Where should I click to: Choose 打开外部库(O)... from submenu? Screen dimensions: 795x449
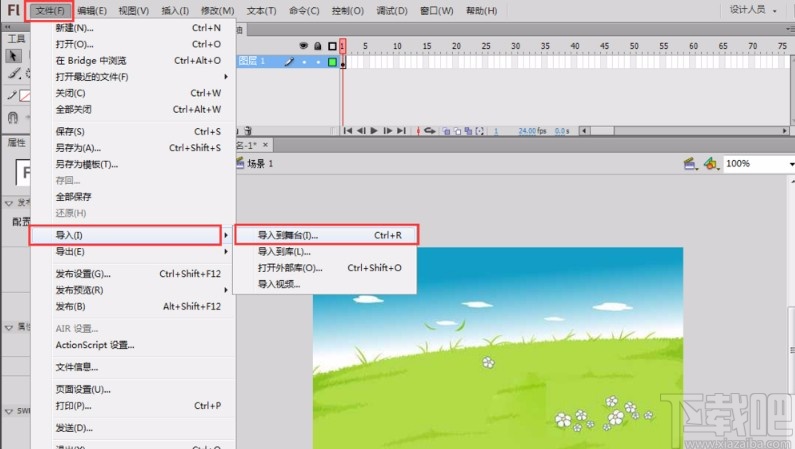[324, 268]
